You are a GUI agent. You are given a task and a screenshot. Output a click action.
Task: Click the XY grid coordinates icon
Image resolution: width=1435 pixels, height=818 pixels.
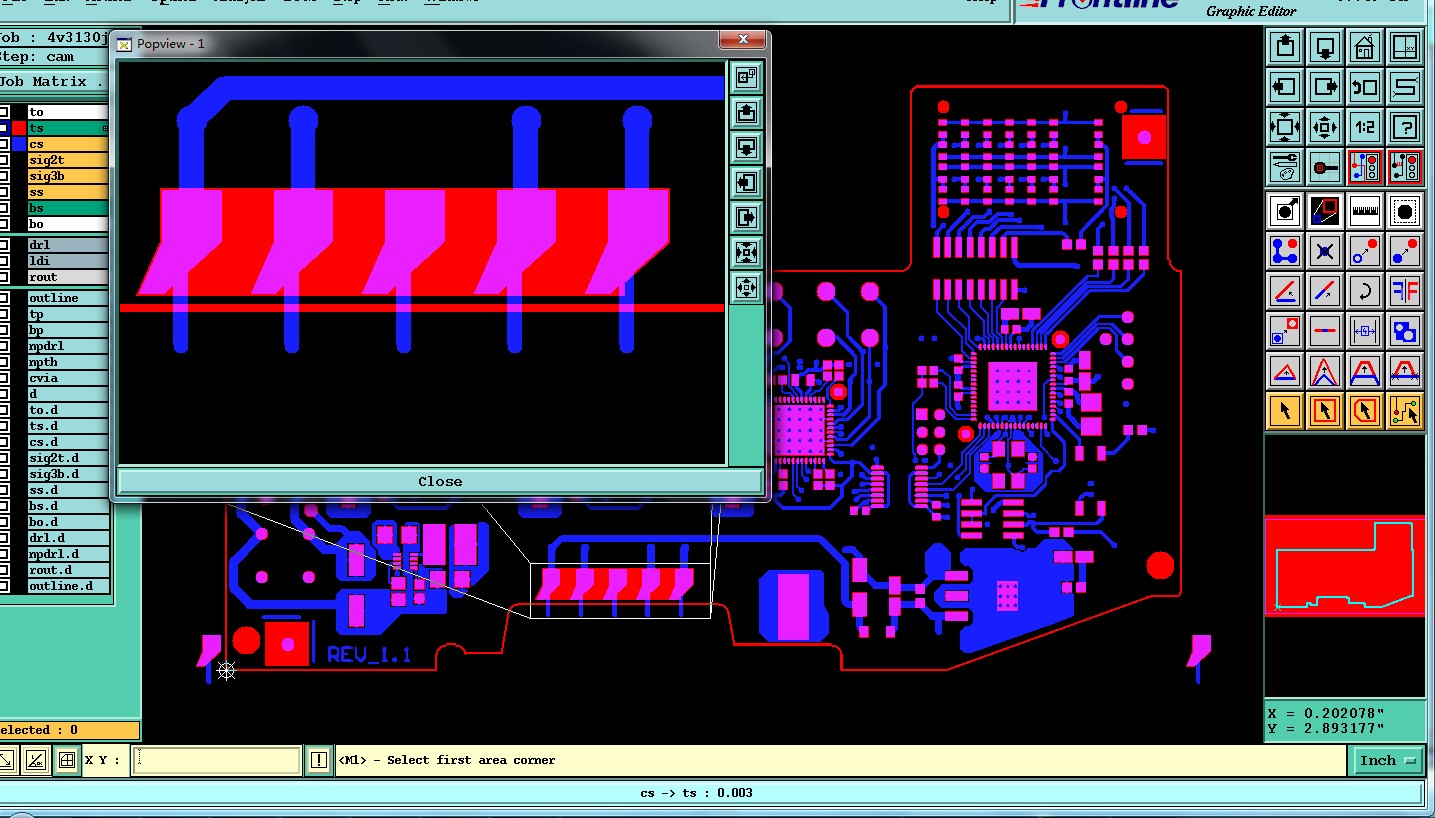pyautogui.click(x=1405, y=46)
